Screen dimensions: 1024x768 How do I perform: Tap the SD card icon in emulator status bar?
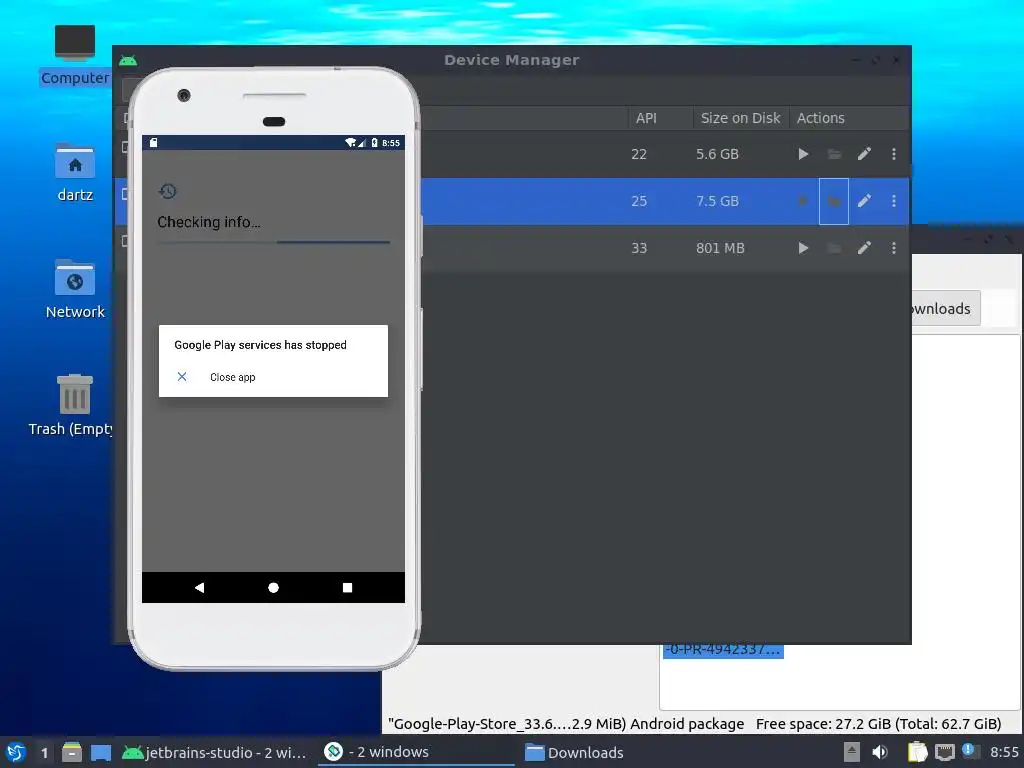tap(153, 142)
